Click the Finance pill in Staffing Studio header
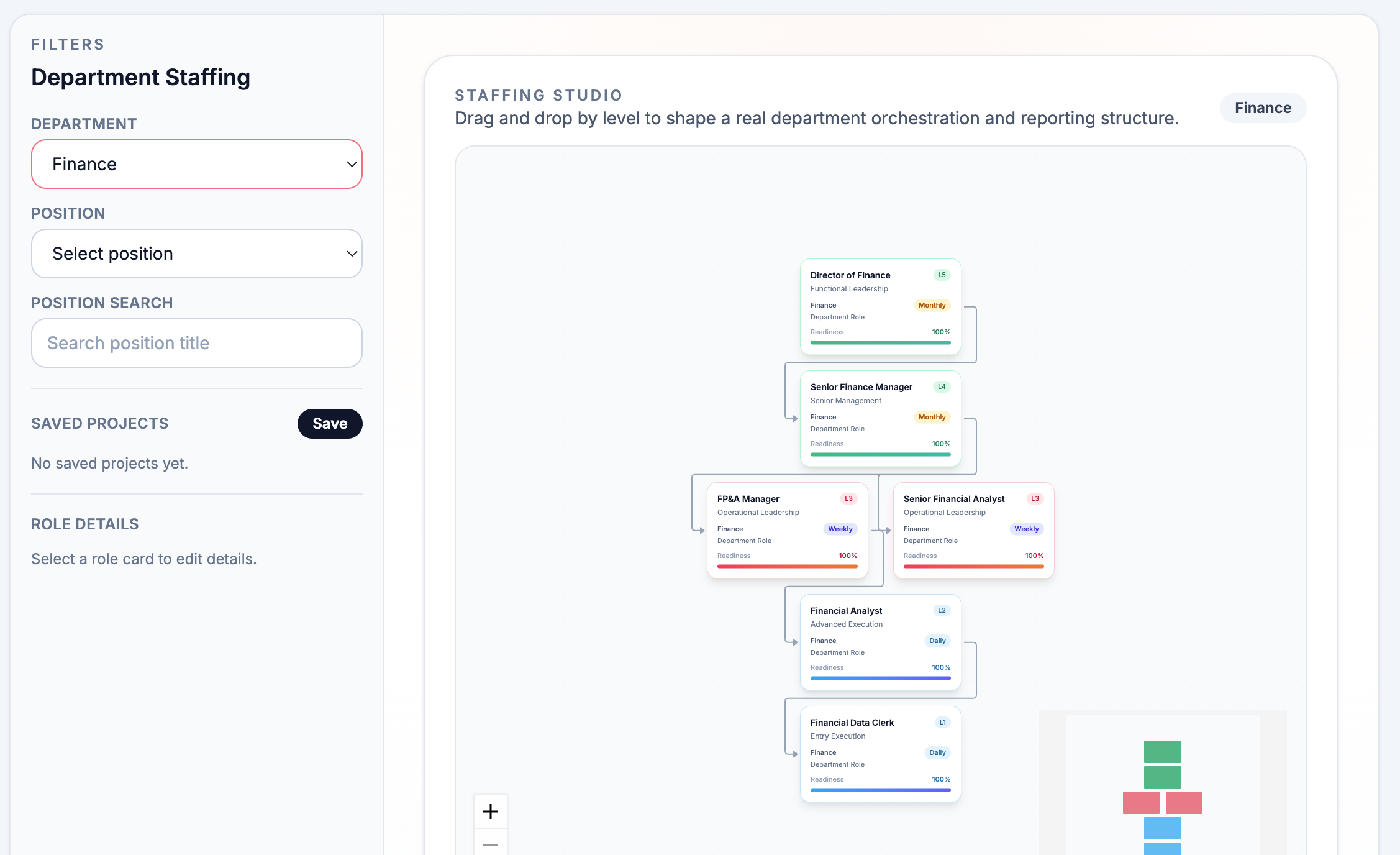Viewport: 1400px width, 855px height. [1263, 108]
